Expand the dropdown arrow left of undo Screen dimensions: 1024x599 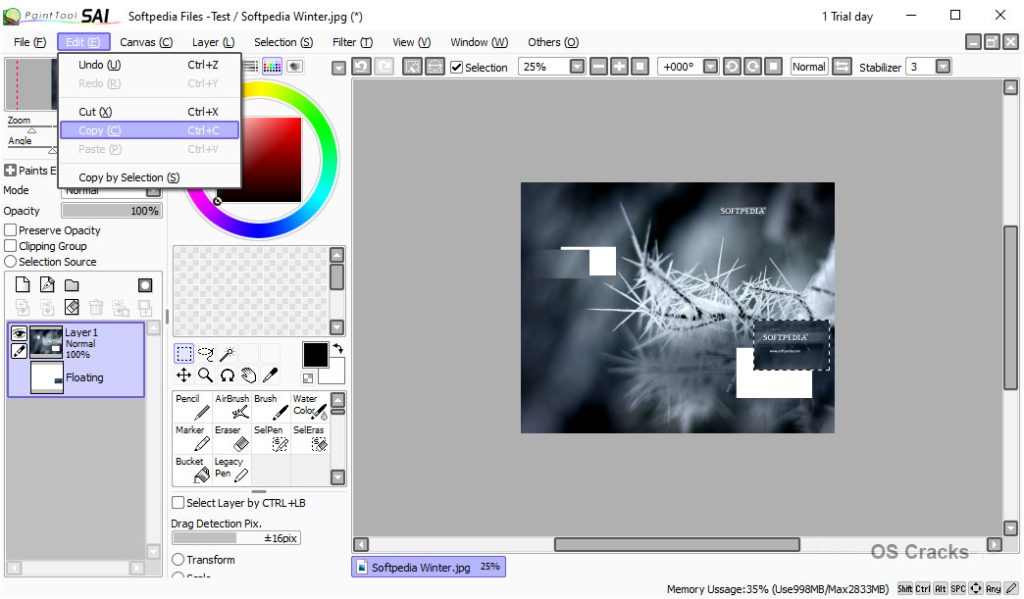click(338, 68)
